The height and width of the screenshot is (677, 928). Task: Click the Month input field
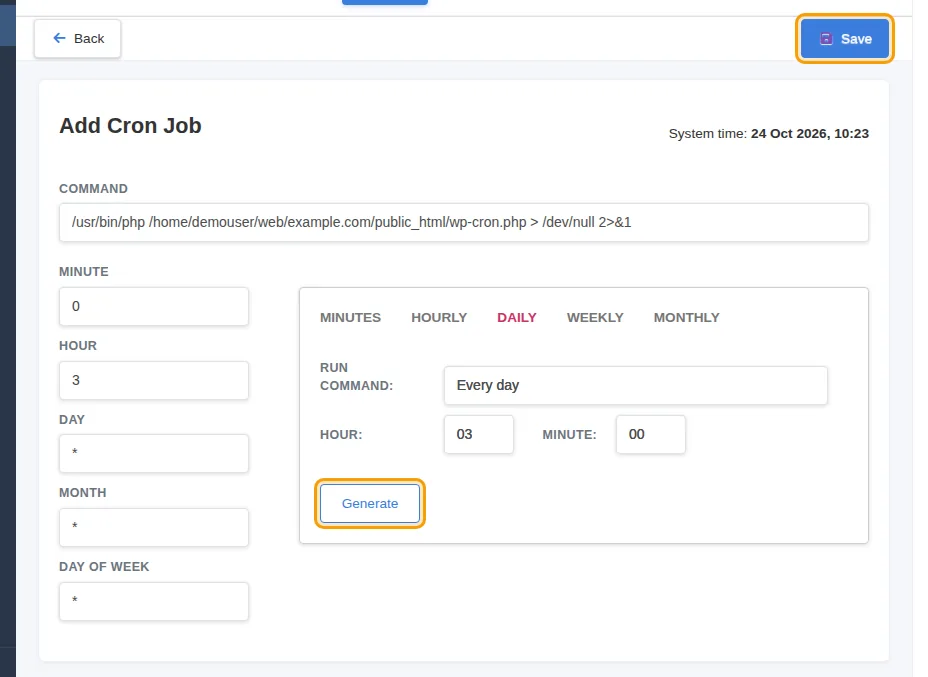click(154, 527)
